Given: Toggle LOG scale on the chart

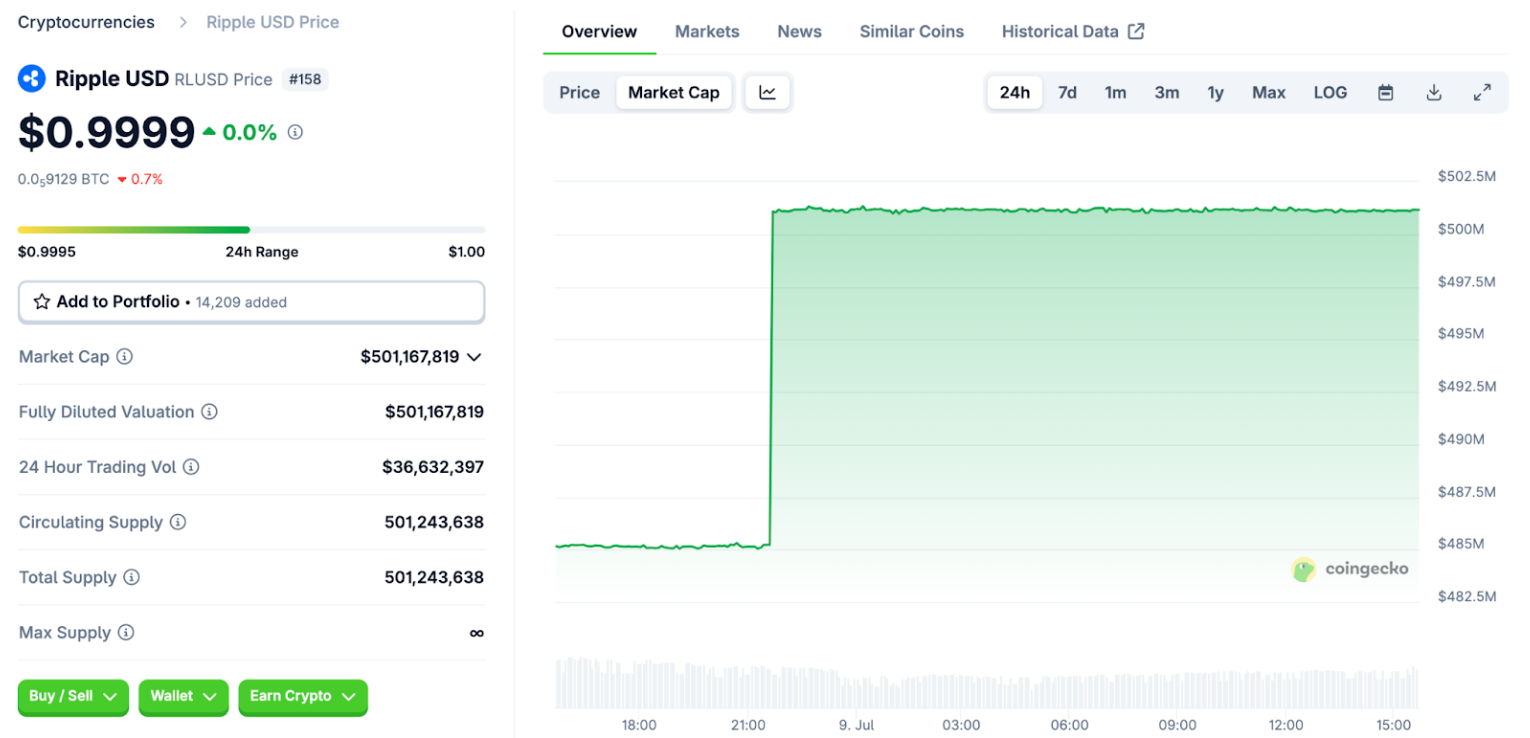Looking at the screenshot, I should pyautogui.click(x=1331, y=93).
